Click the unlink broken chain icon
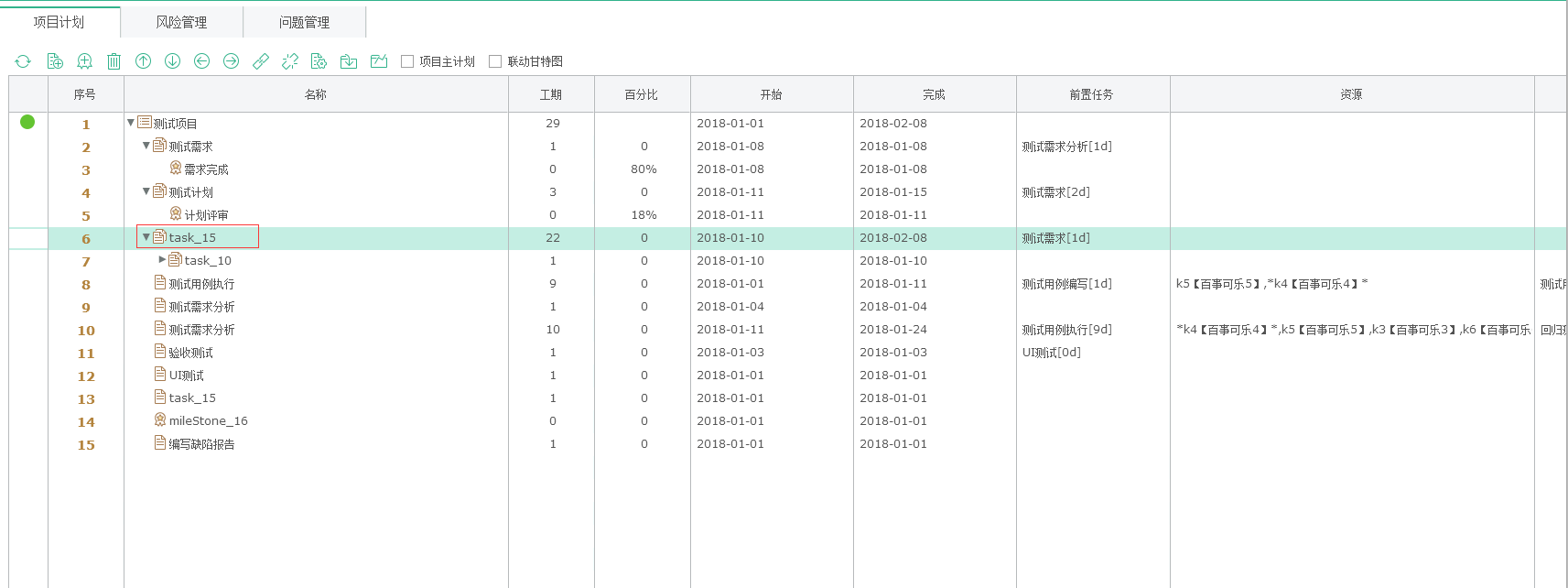 [x=290, y=61]
